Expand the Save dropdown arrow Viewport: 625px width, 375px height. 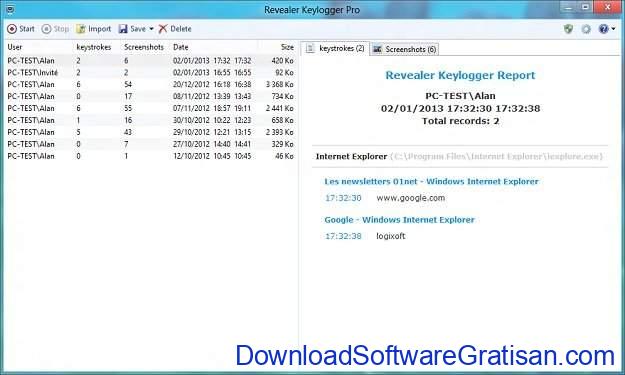(151, 29)
